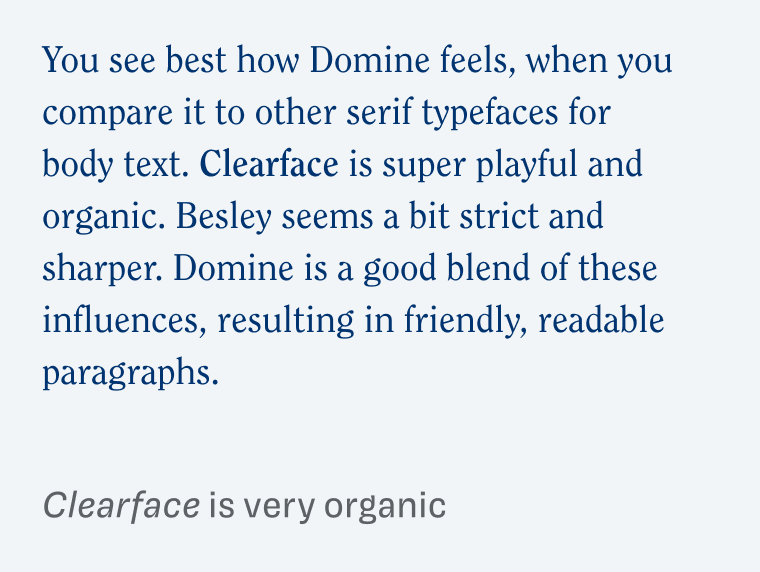Select the final word paragraphs

point(130,373)
